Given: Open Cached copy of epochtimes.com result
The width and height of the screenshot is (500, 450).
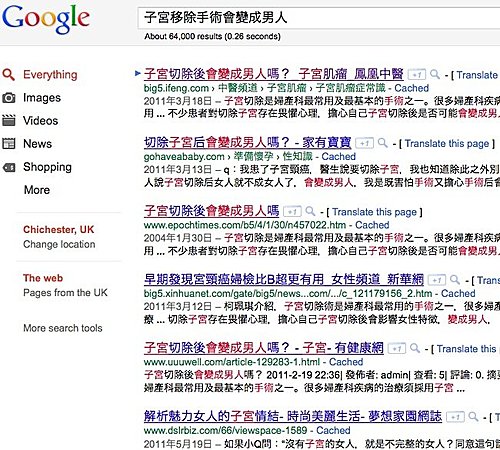Looking at the screenshot, I should point(372,225).
